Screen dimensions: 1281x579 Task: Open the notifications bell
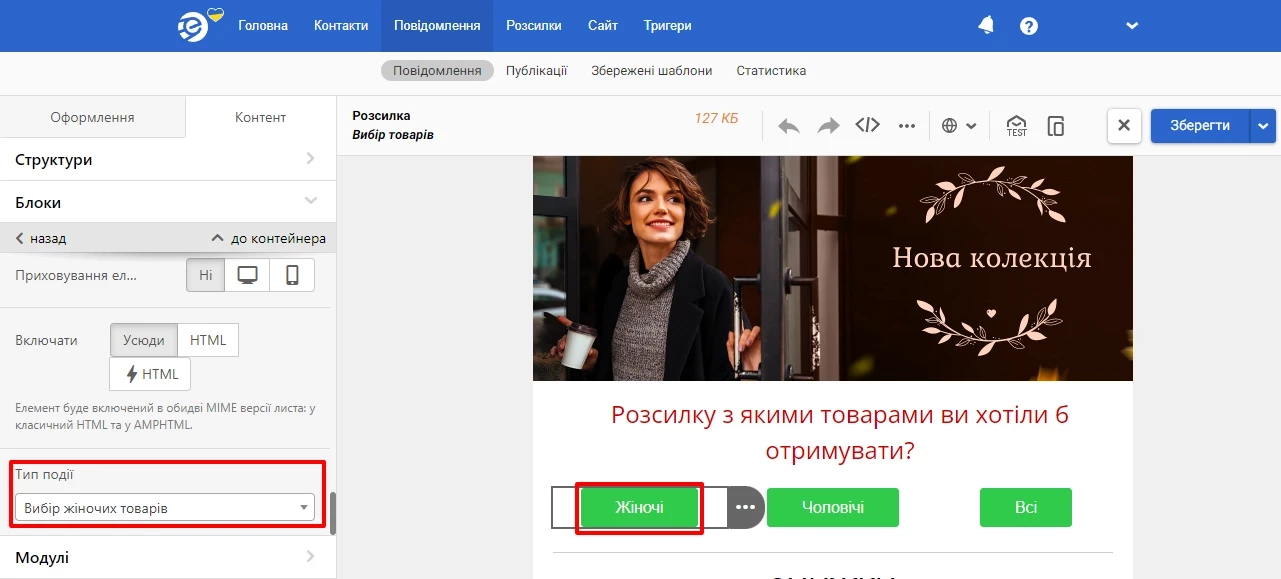[986, 25]
